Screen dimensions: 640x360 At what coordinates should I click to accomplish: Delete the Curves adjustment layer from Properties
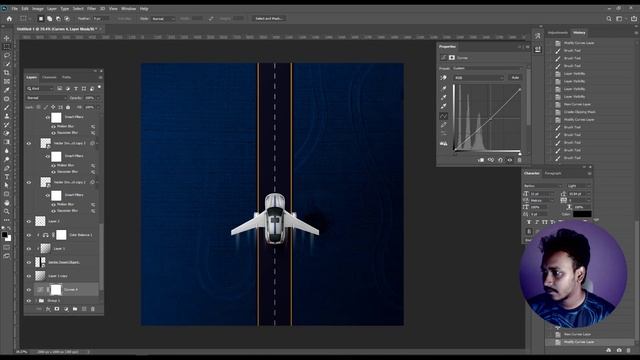(x=520, y=160)
